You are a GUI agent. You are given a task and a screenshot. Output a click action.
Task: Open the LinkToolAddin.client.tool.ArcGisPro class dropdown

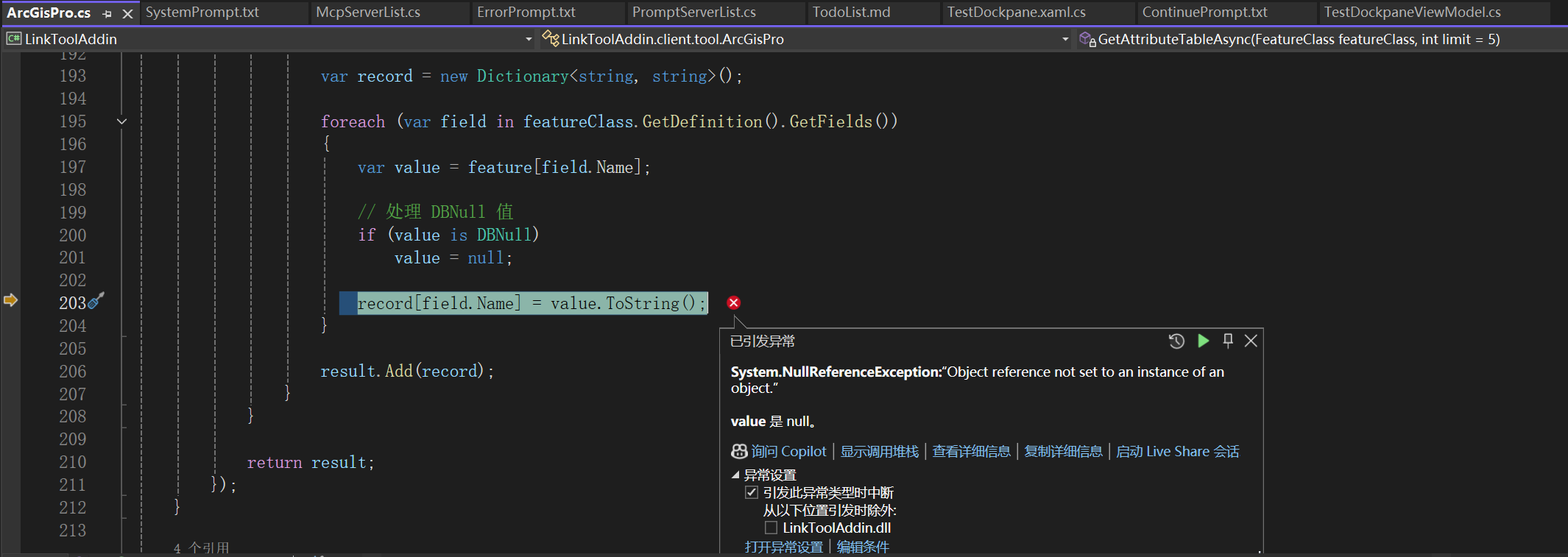[x=1064, y=39]
